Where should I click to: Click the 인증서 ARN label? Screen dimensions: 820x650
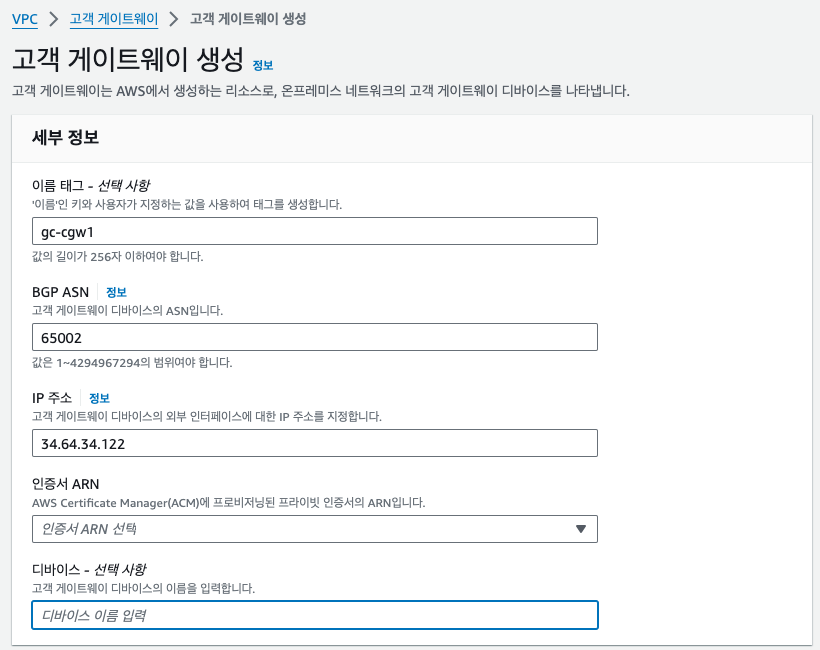coord(65,484)
